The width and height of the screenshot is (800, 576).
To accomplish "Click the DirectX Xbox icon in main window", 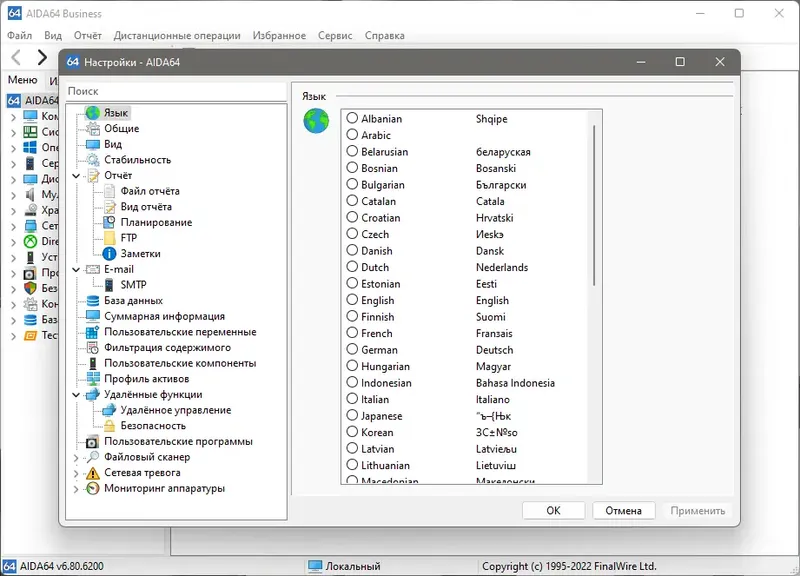I will point(31,241).
